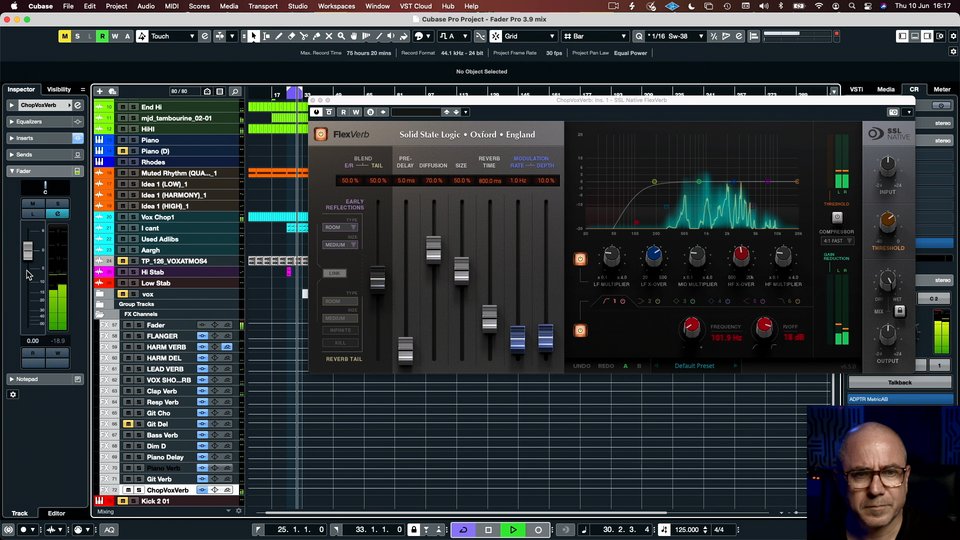This screenshot has width=960, height=540.
Task: Open the Grid snap type dropdown
Action: (x=530, y=36)
